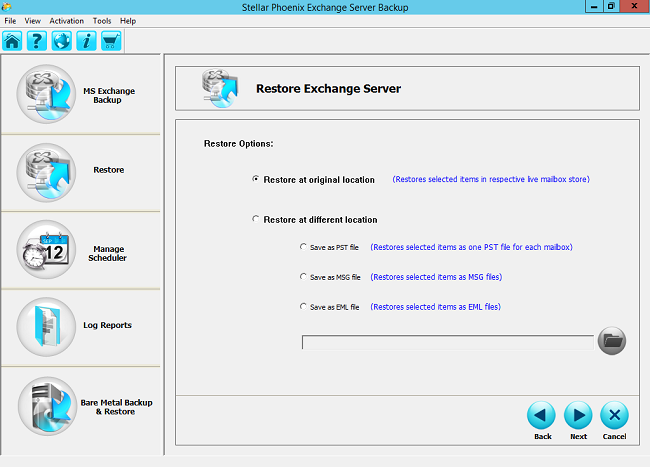650x467 pixels.
Task: Click 'Bare Metal Backup & Restore' label
Action: [x=116, y=407]
